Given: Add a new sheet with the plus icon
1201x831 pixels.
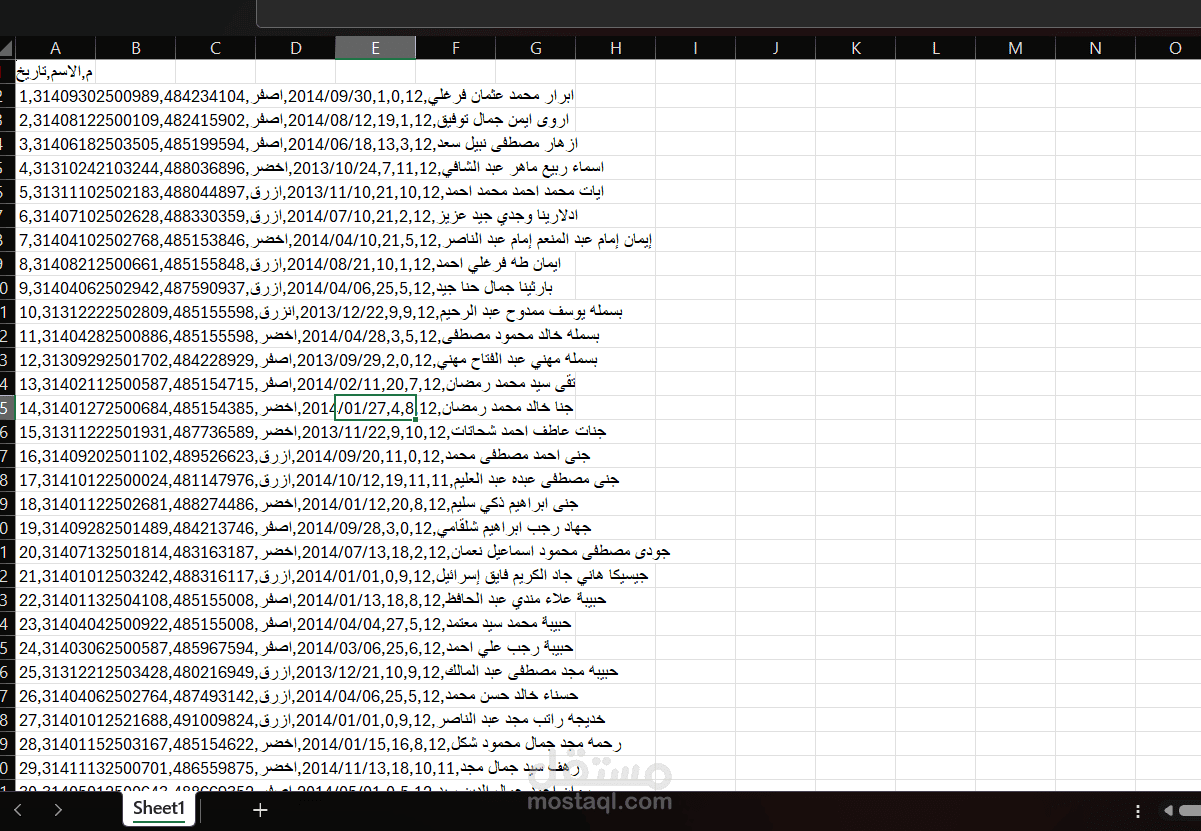Looking at the screenshot, I should point(260,810).
